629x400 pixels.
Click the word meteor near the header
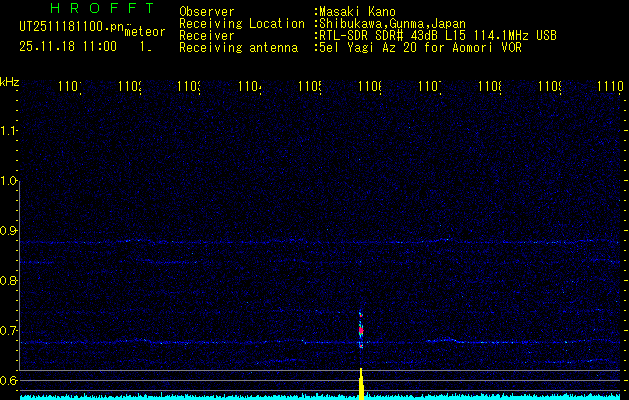145,32
